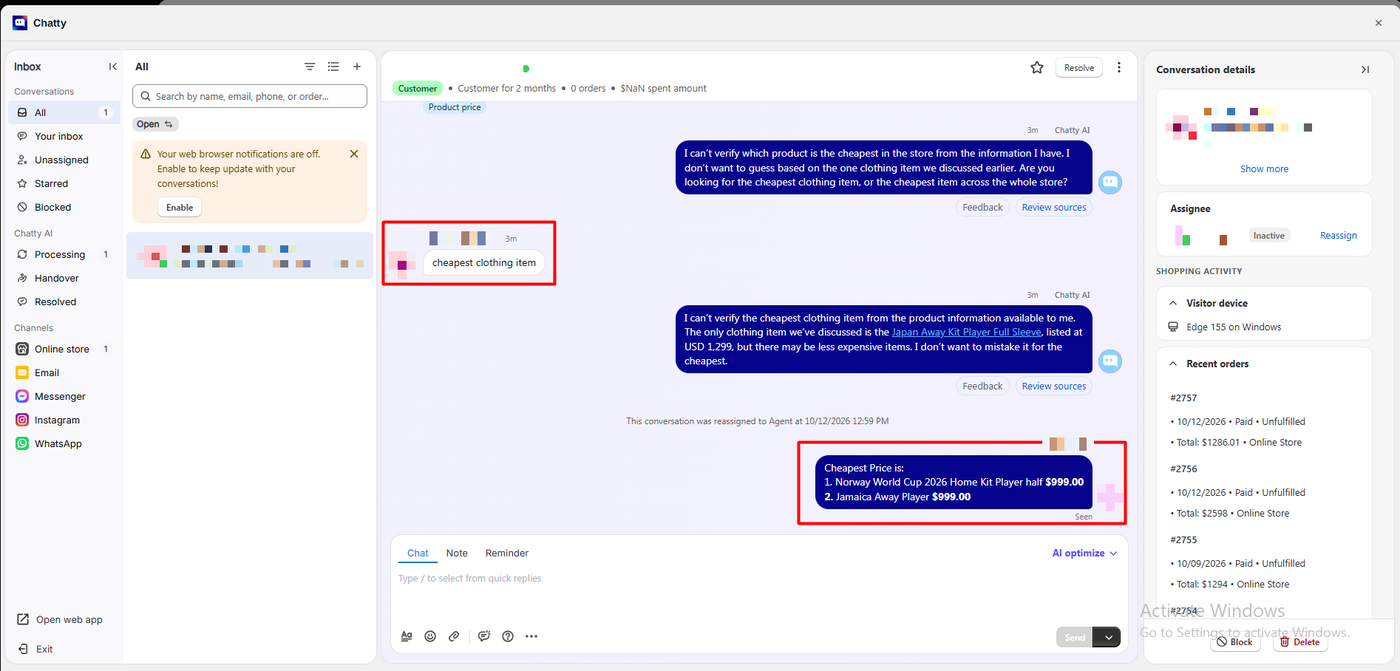
Task: View Blocked conversations
Action: (x=64, y=207)
